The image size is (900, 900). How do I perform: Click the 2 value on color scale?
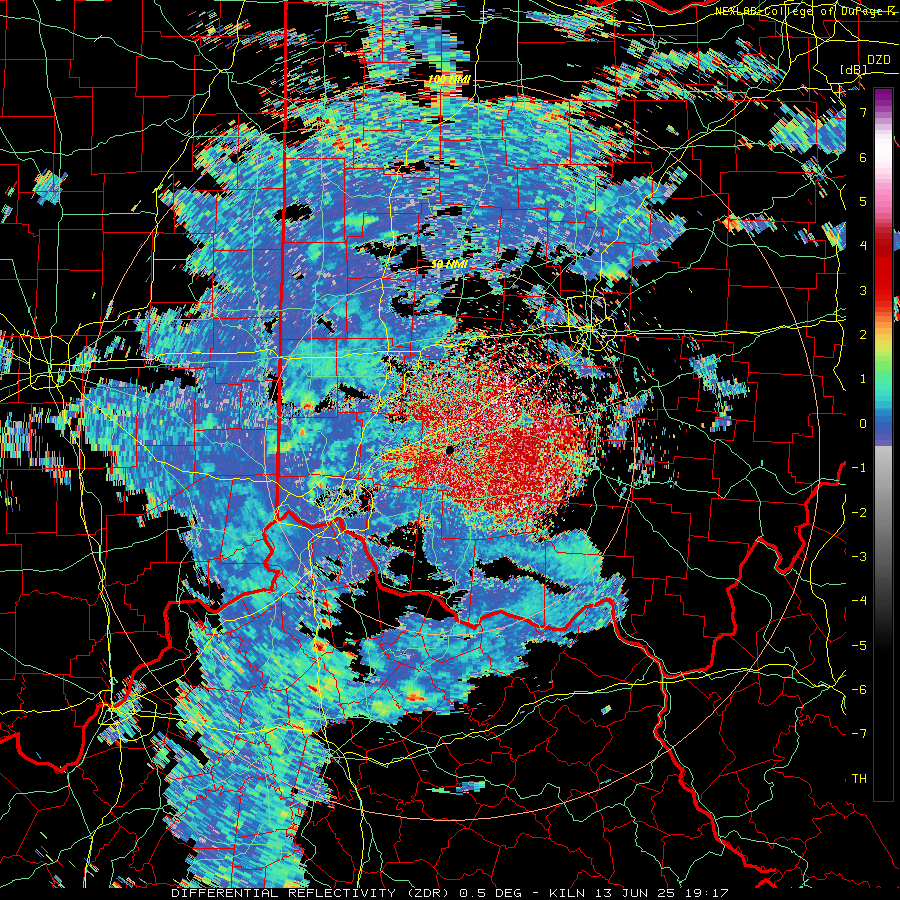[863, 335]
